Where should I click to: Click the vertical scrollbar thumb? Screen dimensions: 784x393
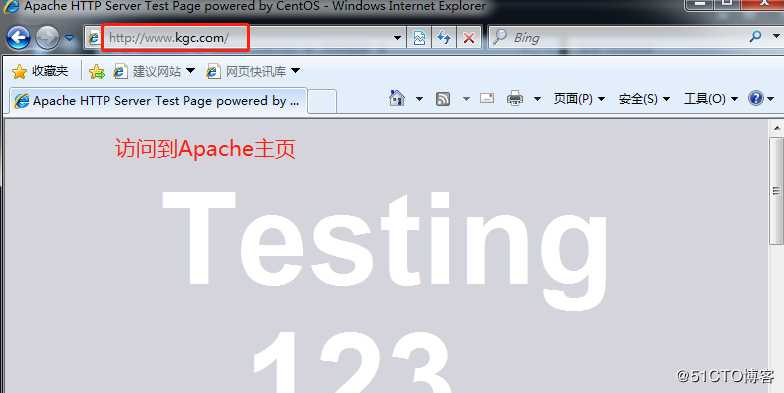click(x=776, y=190)
